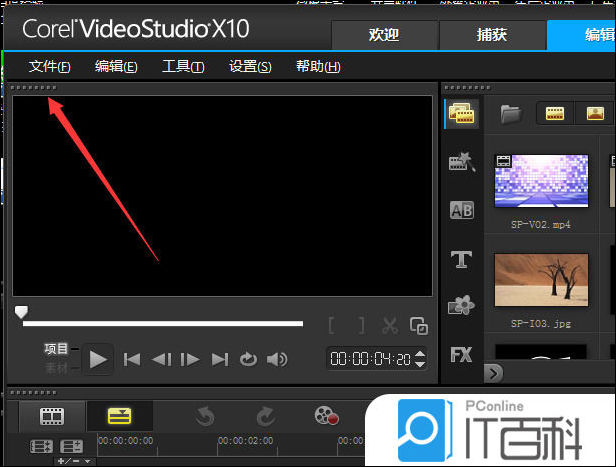Click the SP-I03.jpg file name
The width and height of the screenshot is (616, 467).
541,324
